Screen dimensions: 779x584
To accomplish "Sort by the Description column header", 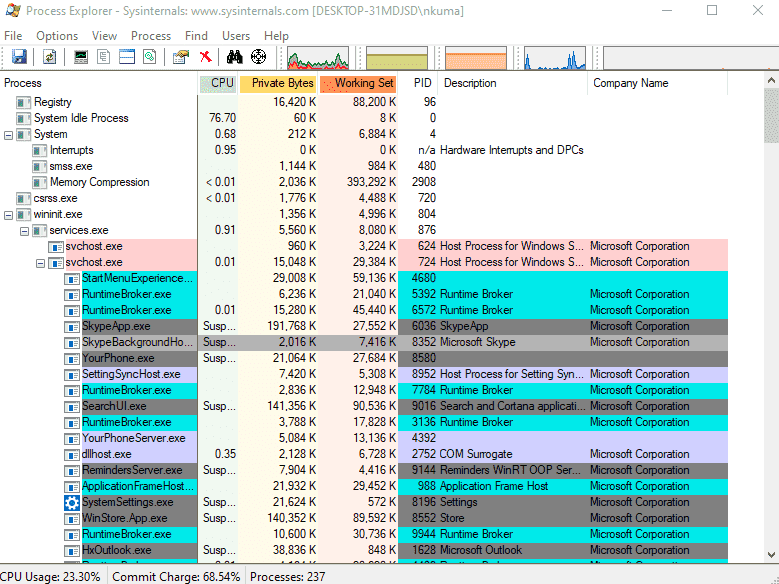I will pyautogui.click(x=512, y=83).
